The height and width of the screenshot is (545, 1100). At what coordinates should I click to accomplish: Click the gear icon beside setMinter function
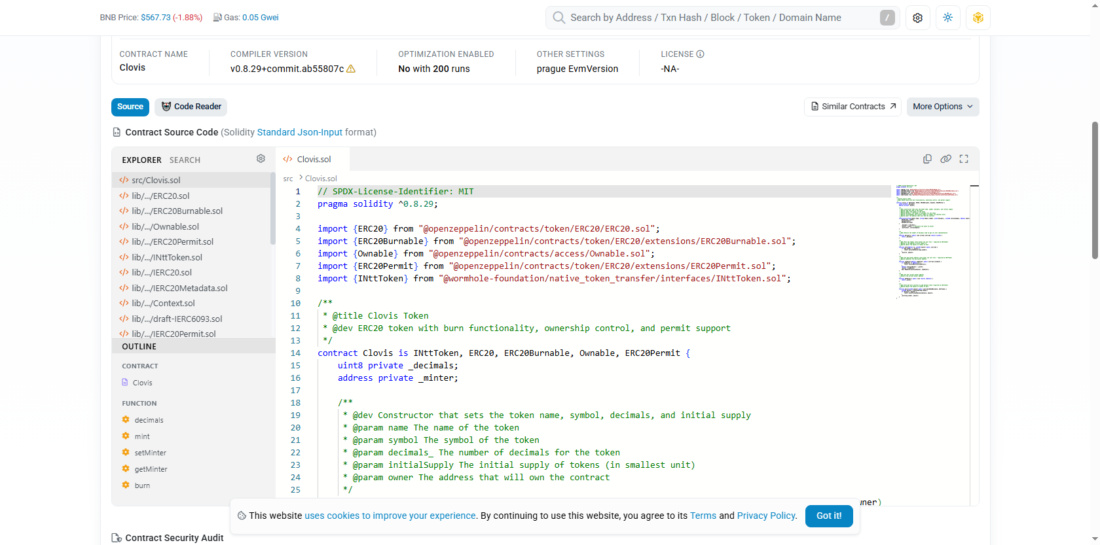[x=126, y=452]
